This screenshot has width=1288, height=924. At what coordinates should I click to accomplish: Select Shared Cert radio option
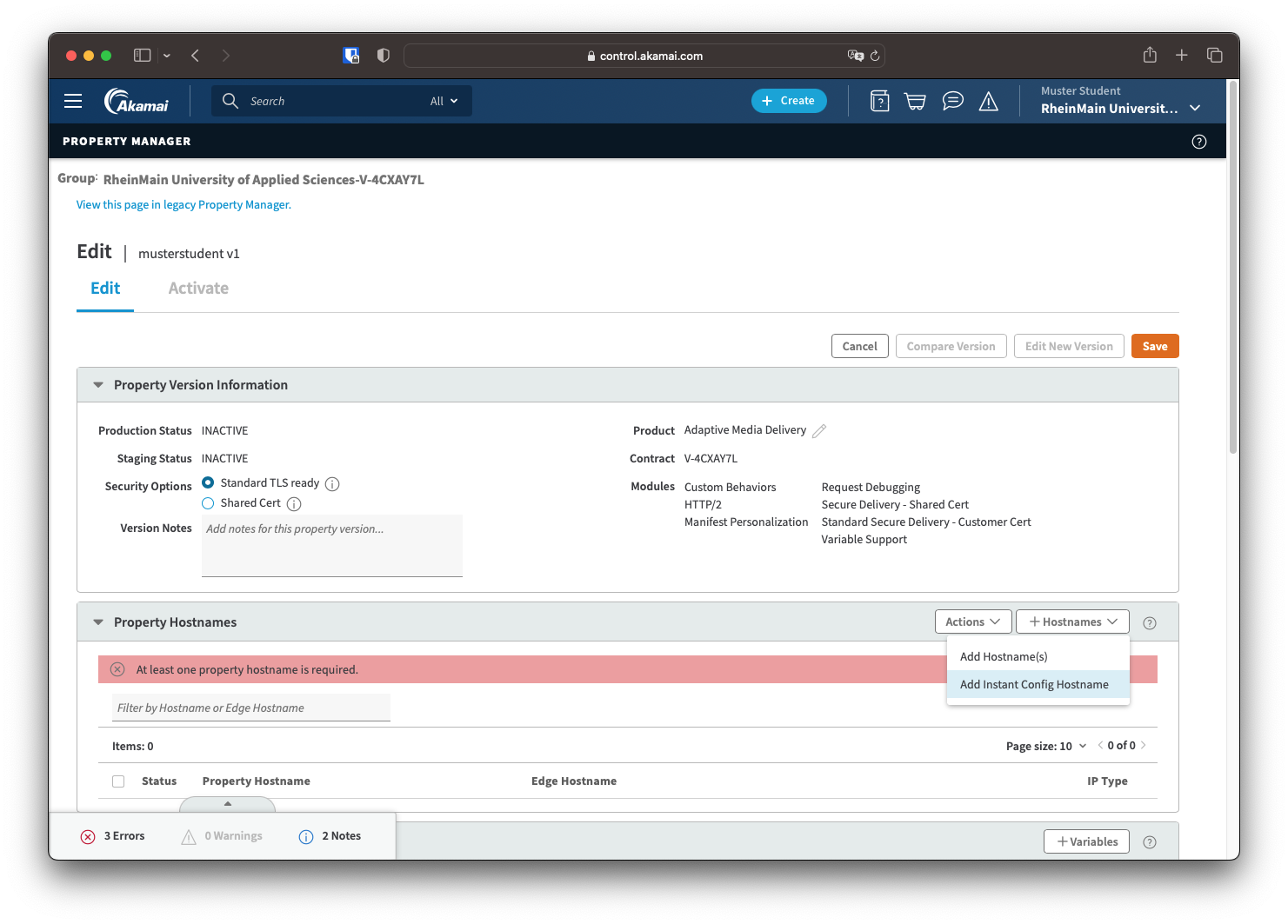pyautogui.click(x=208, y=503)
